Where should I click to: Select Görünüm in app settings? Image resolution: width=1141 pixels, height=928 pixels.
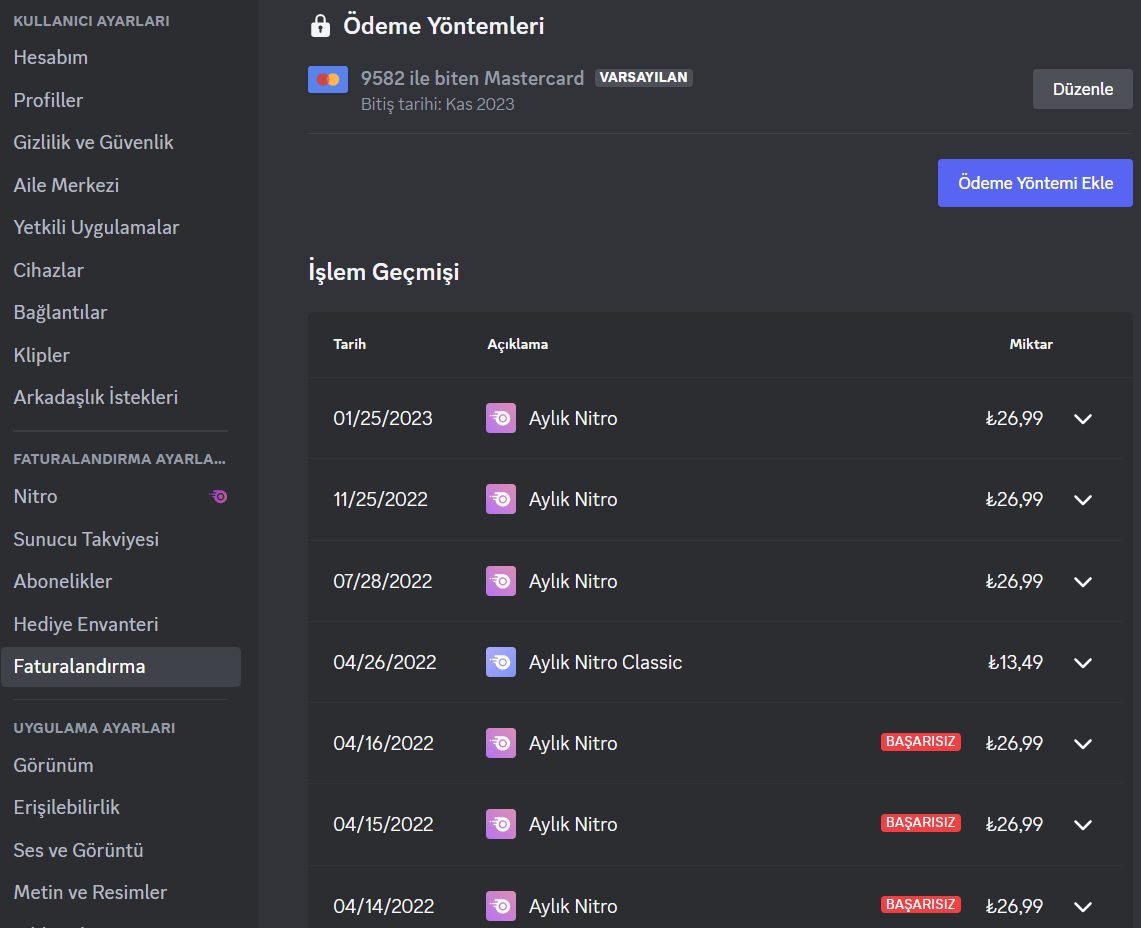[x=53, y=765]
